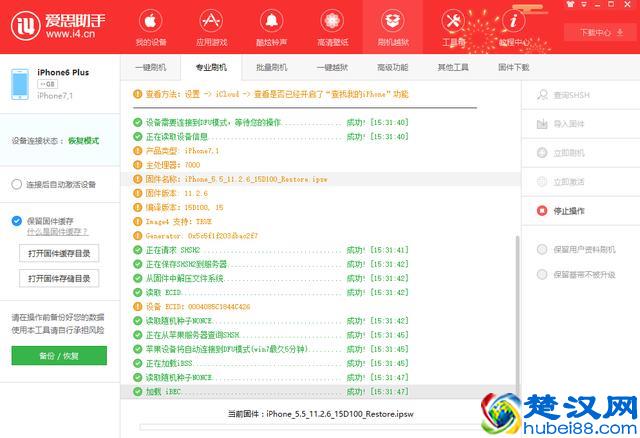Switch to 批量刷机 tab

click(271, 67)
